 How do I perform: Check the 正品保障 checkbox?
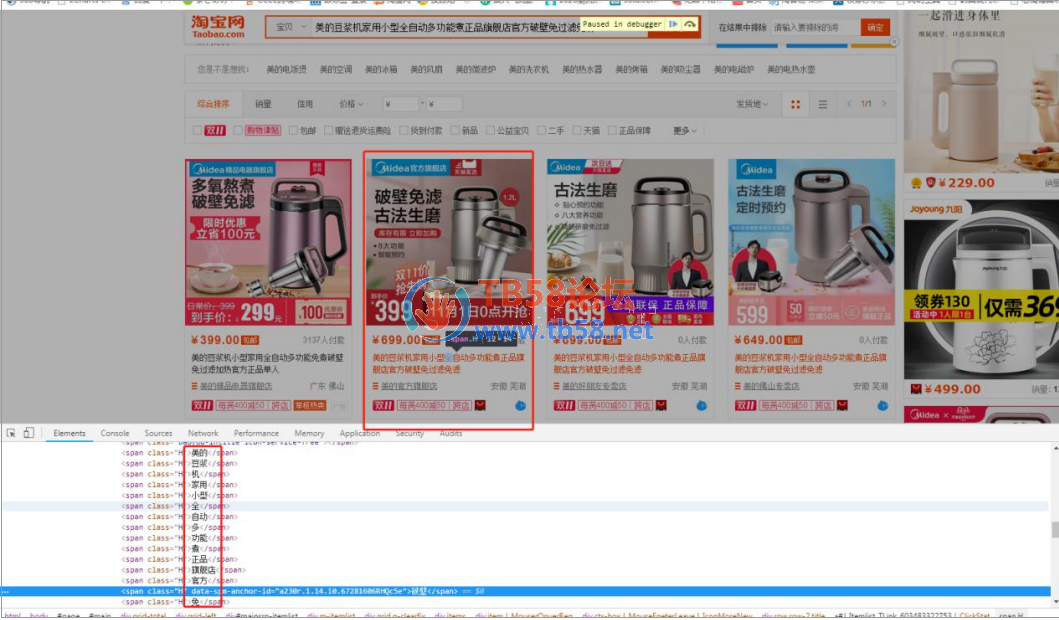pos(612,130)
